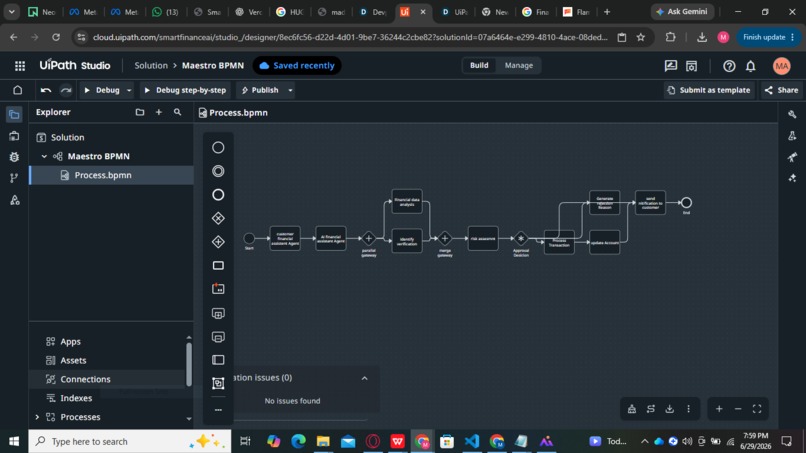Collapse the validation issues panel
Image resolution: width=806 pixels, height=453 pixels.
pyautogui.click(x=364, y=378)
